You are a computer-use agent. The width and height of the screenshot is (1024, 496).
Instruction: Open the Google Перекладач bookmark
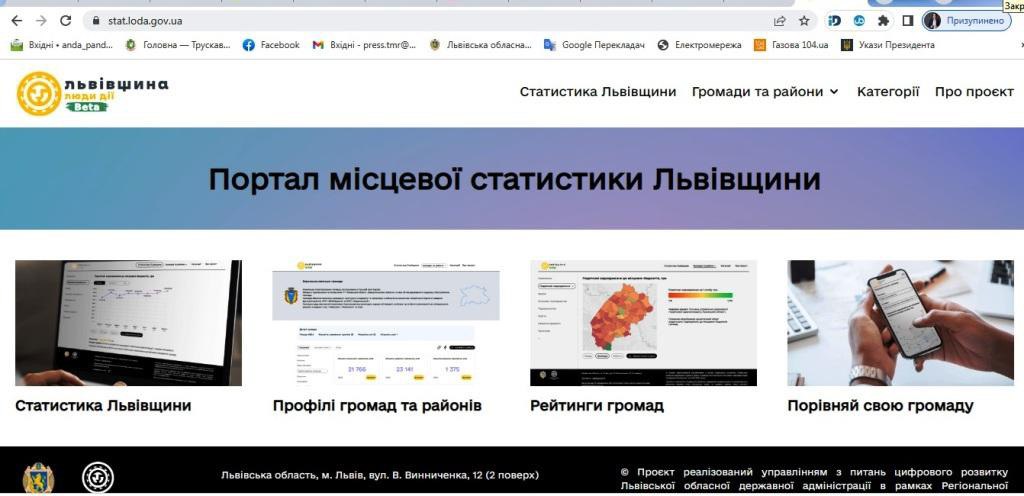(x=596, y=45)
